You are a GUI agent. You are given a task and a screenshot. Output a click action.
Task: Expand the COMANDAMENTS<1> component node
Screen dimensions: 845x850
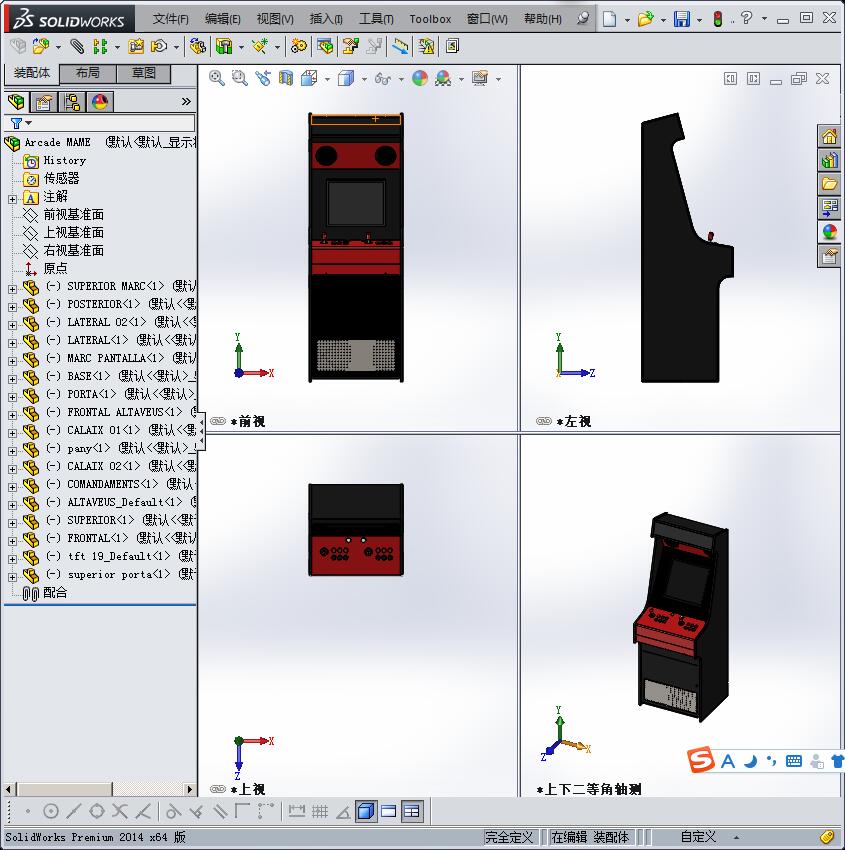pyautogui.click(x=12, y=487)
